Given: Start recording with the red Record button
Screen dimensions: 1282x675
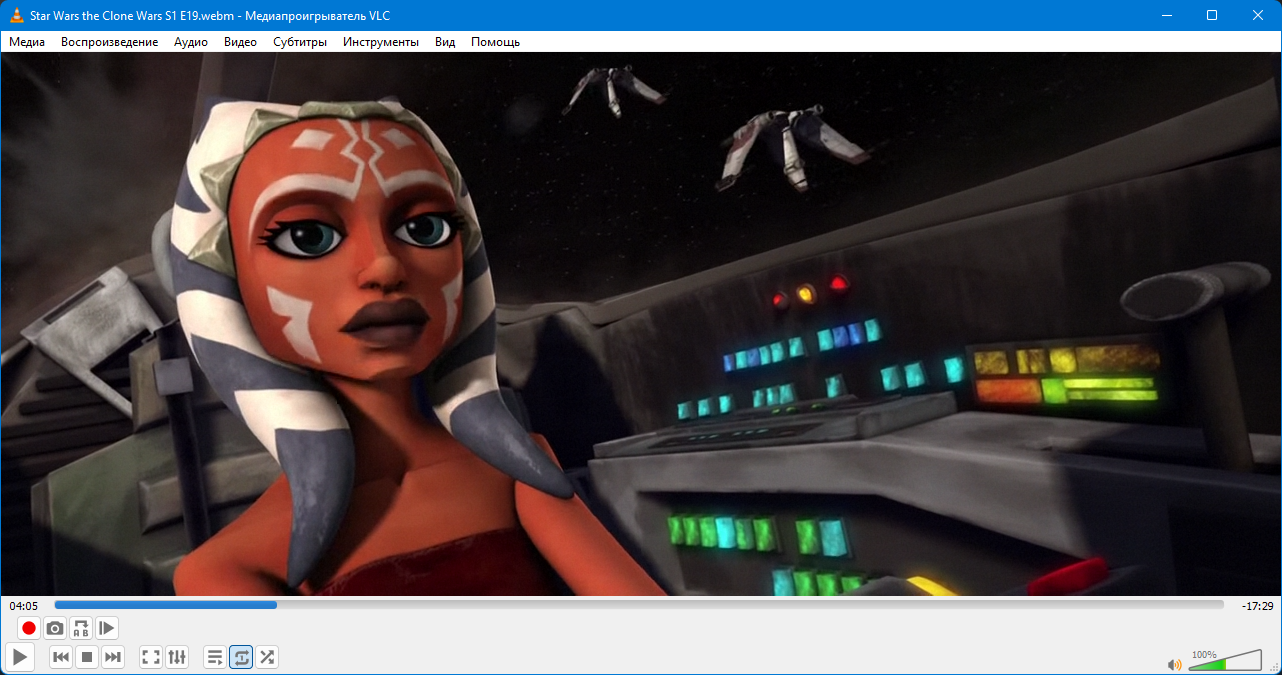Looking at the screenshot, I should (29, 628).
